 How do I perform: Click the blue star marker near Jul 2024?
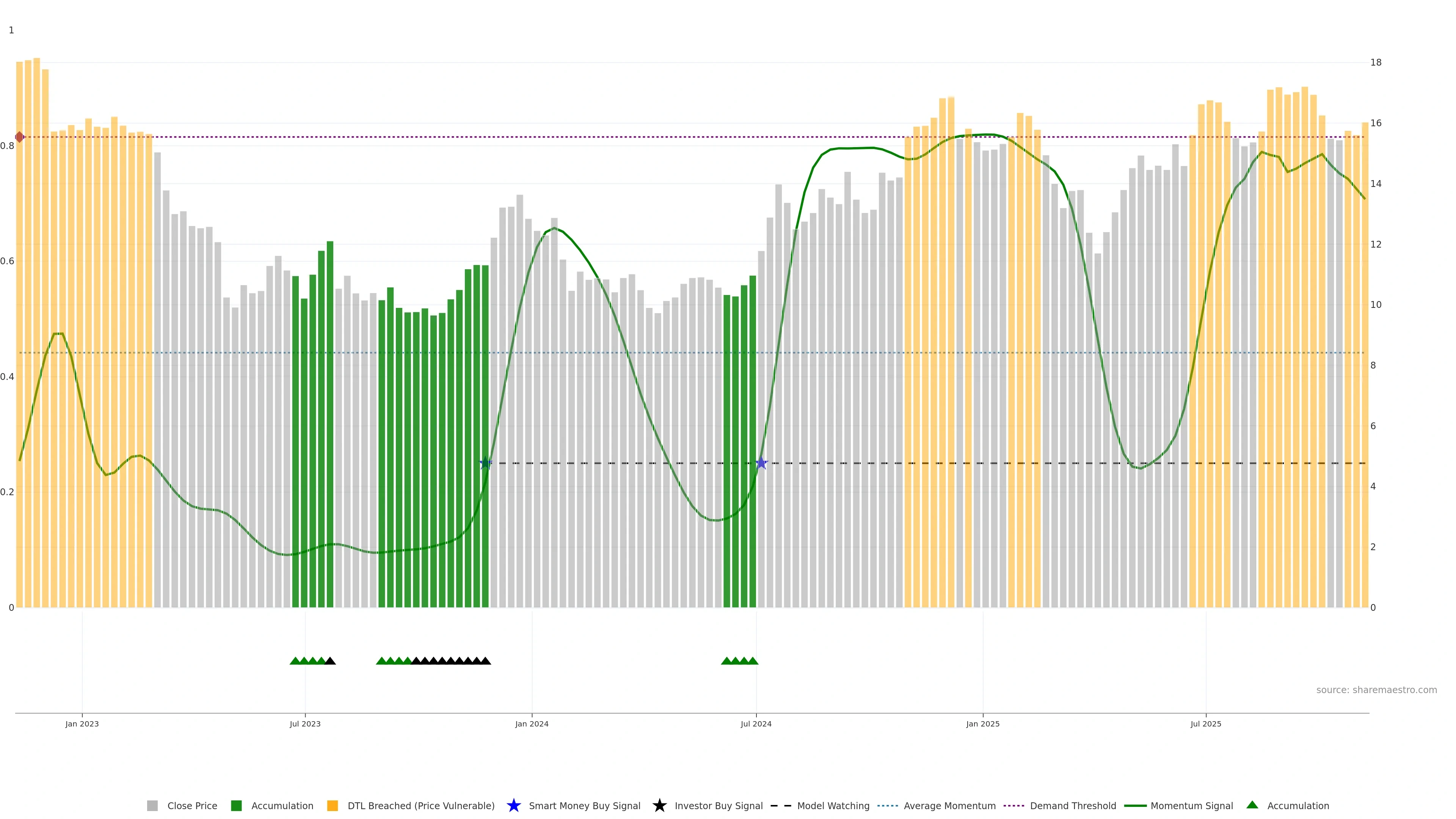click(761, 463)
